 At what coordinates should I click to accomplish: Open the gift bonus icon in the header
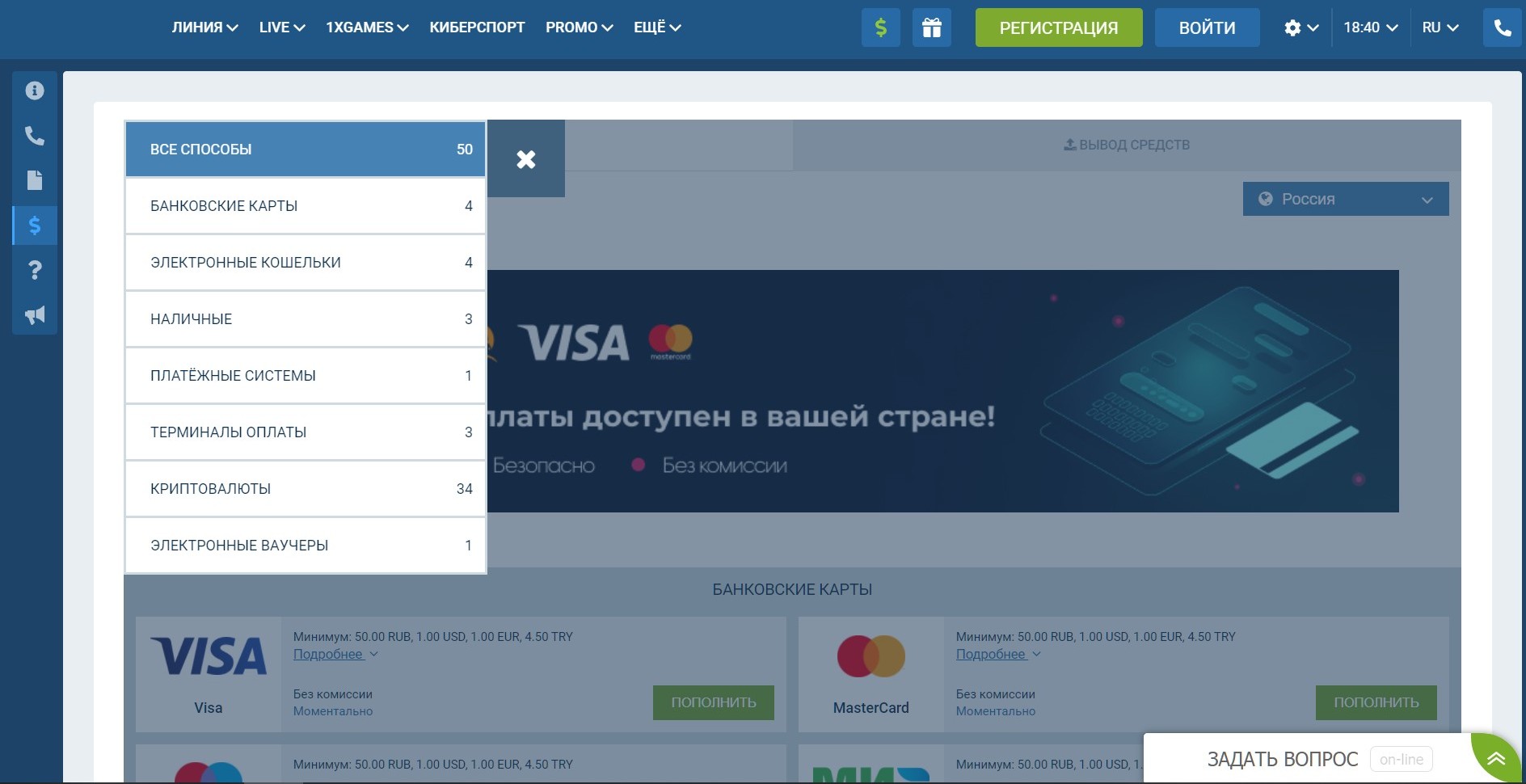pos(932,28)
